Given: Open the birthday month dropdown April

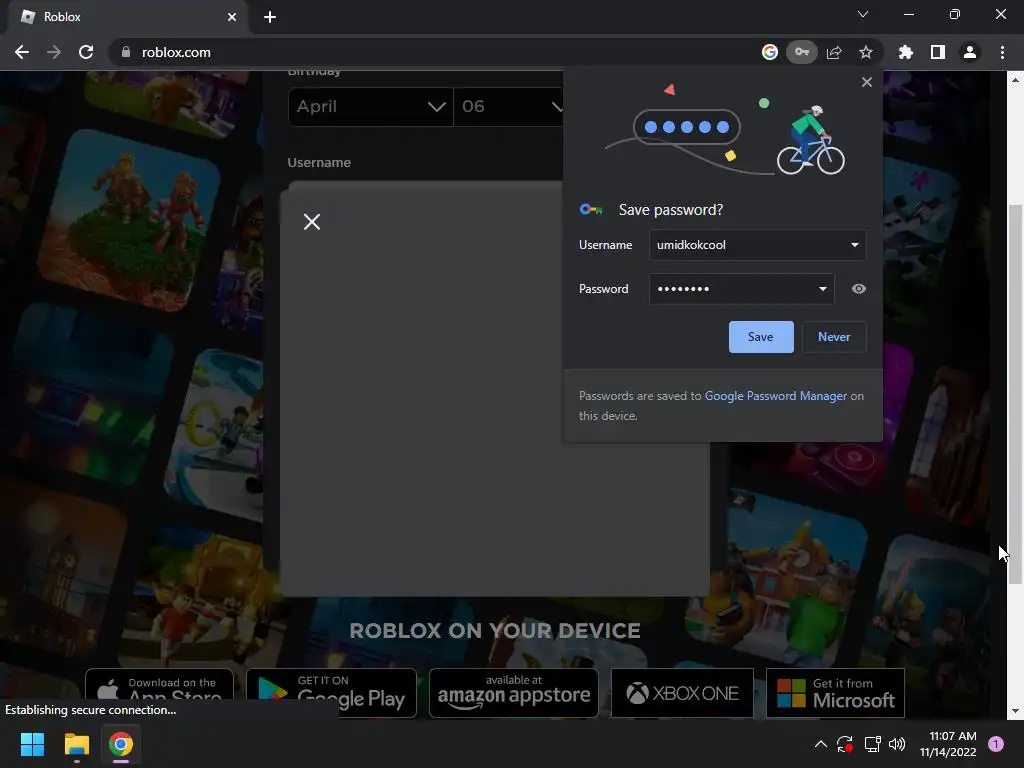Looking at the screenshot, I should [370, 106].
